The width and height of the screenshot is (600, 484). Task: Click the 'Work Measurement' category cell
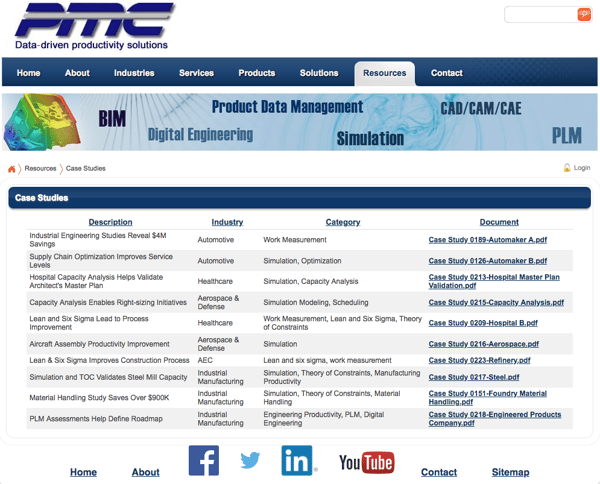295,240
